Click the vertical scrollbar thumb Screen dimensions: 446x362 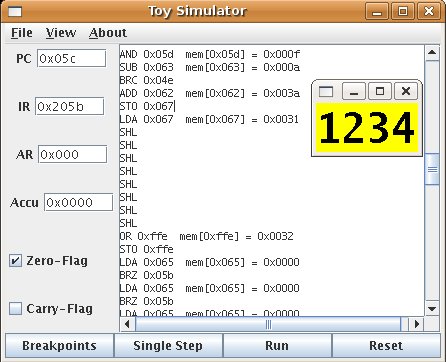[432, 169]
